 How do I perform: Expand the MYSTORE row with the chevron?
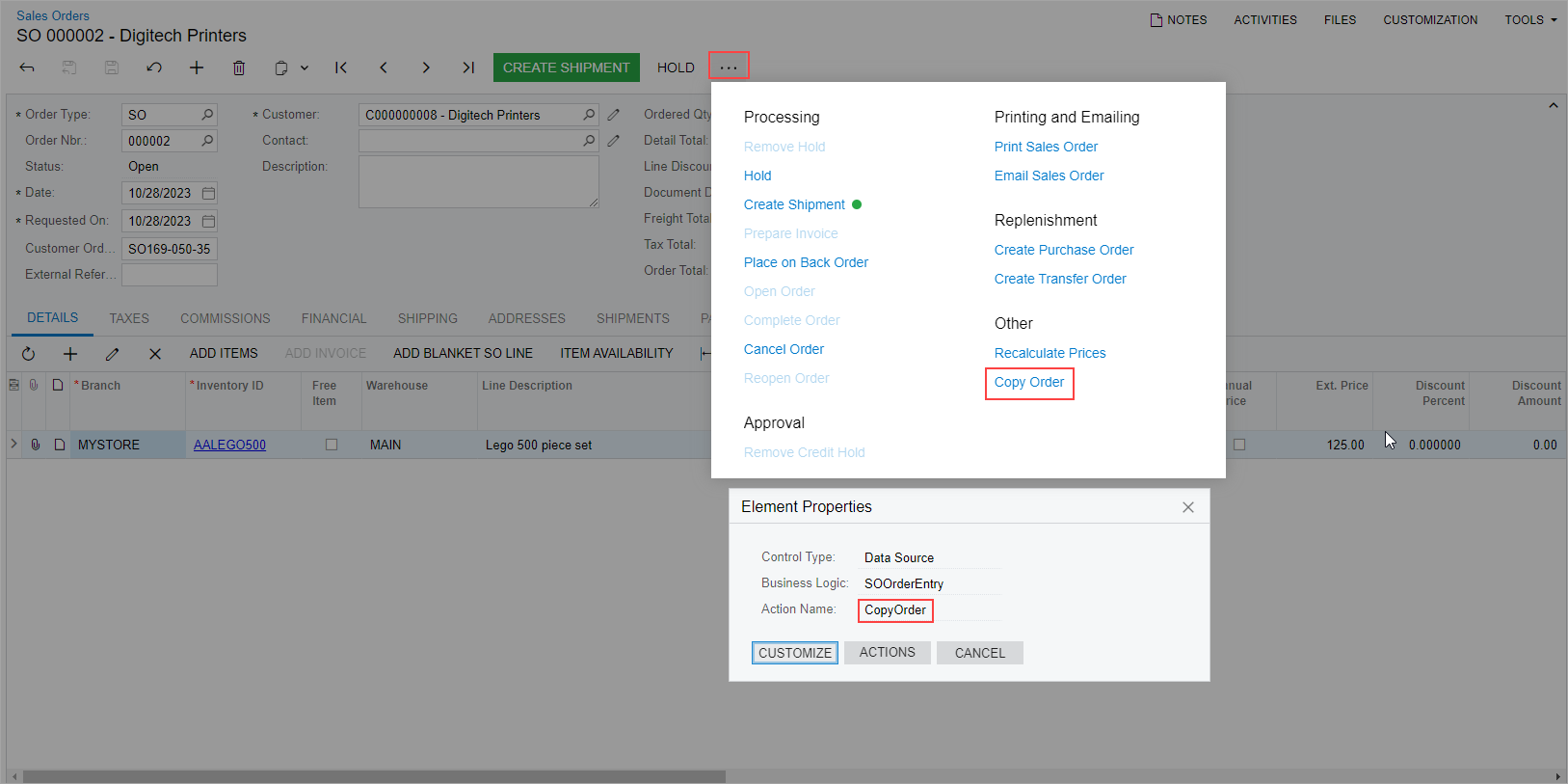13,444
